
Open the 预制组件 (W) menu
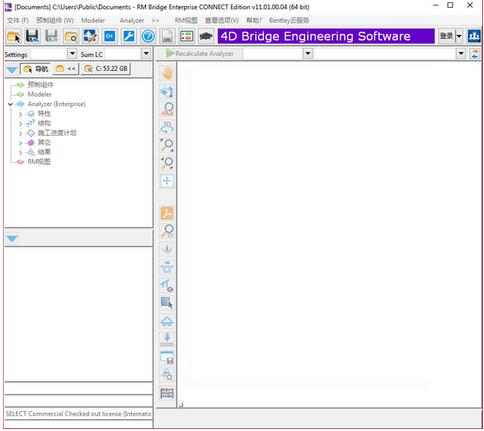click(x=55, y=20)
